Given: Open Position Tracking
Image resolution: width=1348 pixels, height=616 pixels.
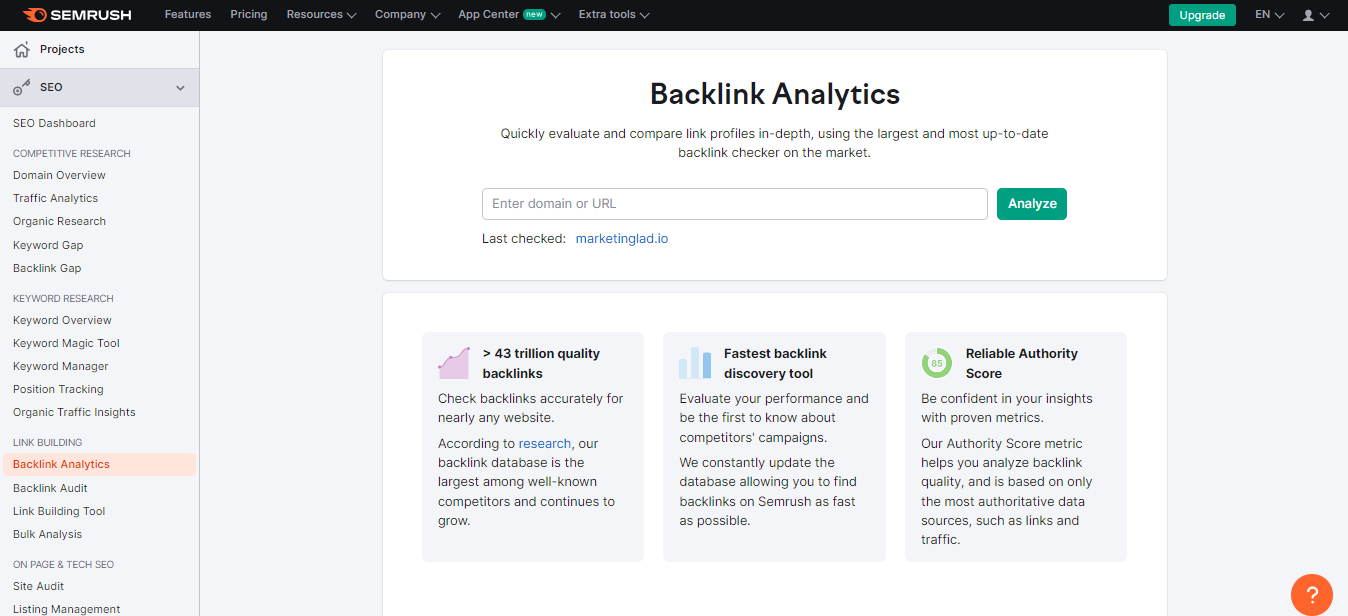Looking at the screenshot, I should 58,389.
